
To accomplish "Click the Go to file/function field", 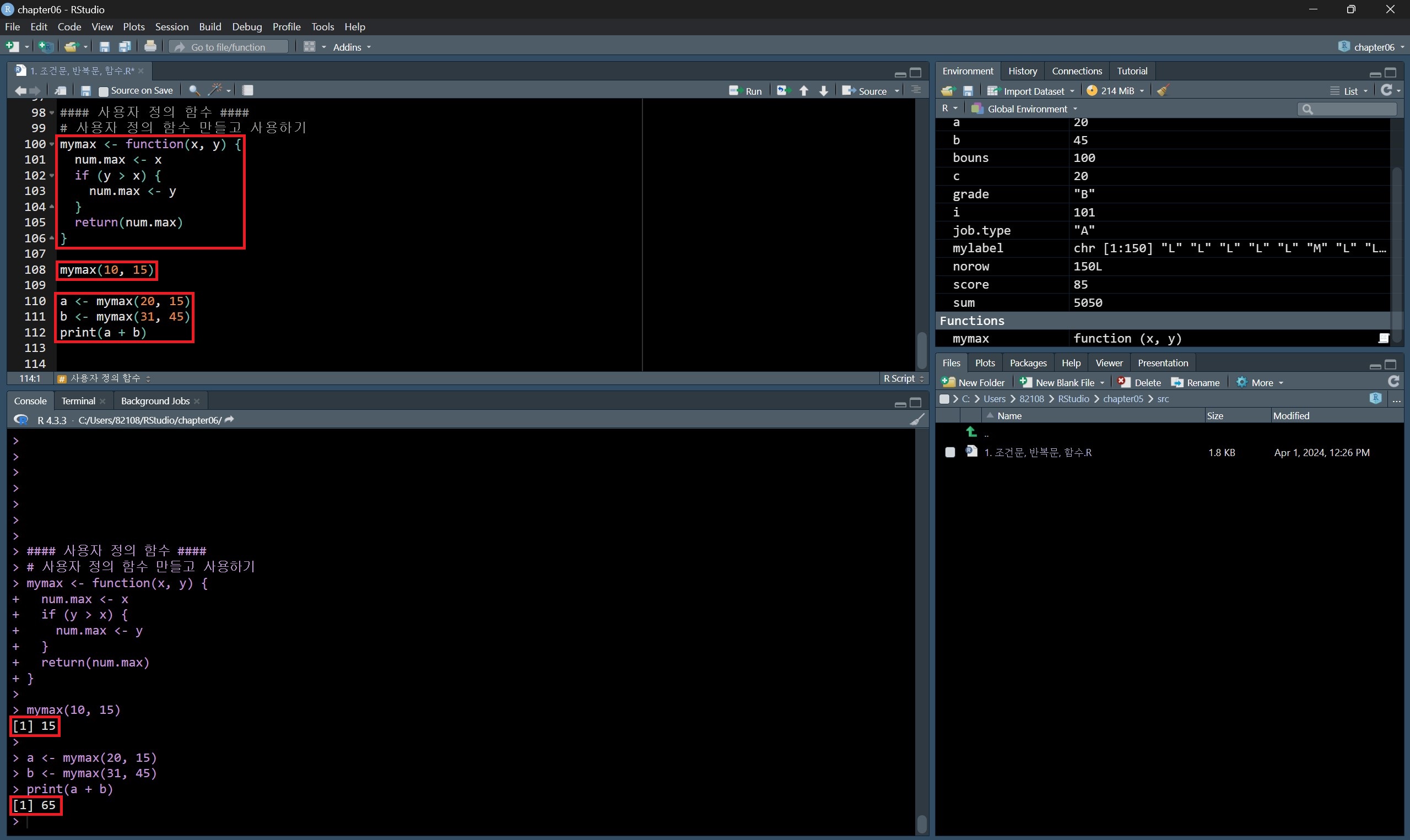I will [x=228, y=47].
